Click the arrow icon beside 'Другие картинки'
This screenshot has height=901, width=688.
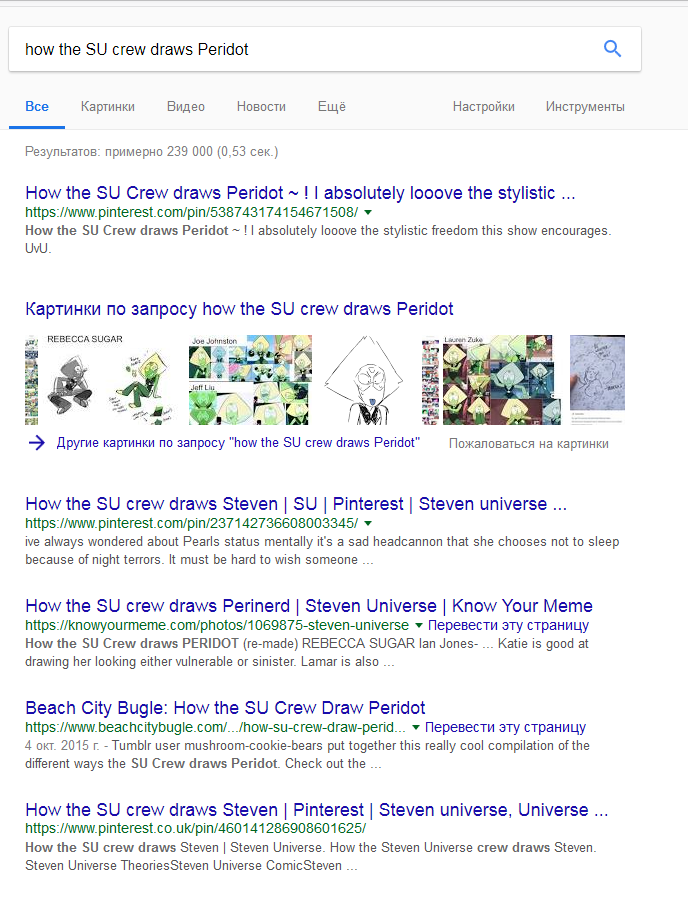(x=37, y=442)
